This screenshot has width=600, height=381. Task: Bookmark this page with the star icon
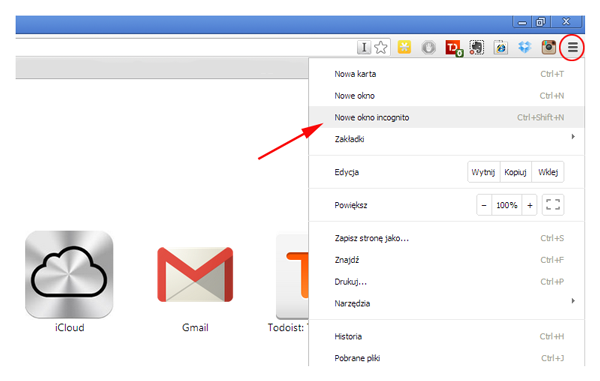click(x=380, y=47)
